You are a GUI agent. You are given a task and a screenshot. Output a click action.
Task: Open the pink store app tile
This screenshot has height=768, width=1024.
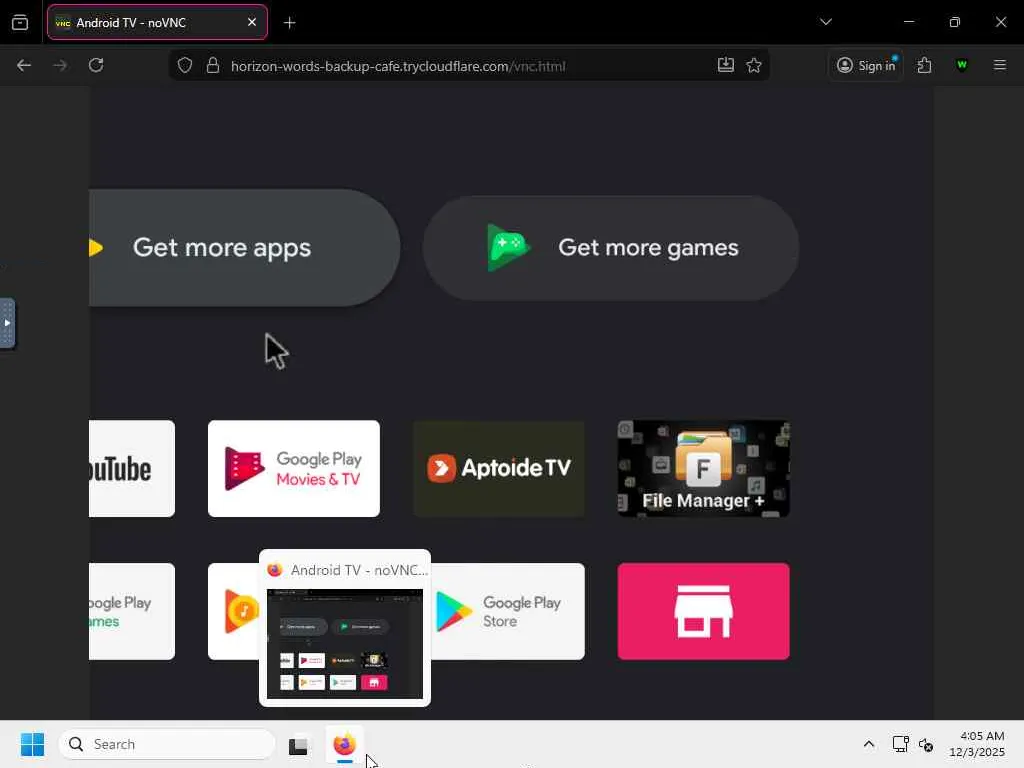pos(703,611)
